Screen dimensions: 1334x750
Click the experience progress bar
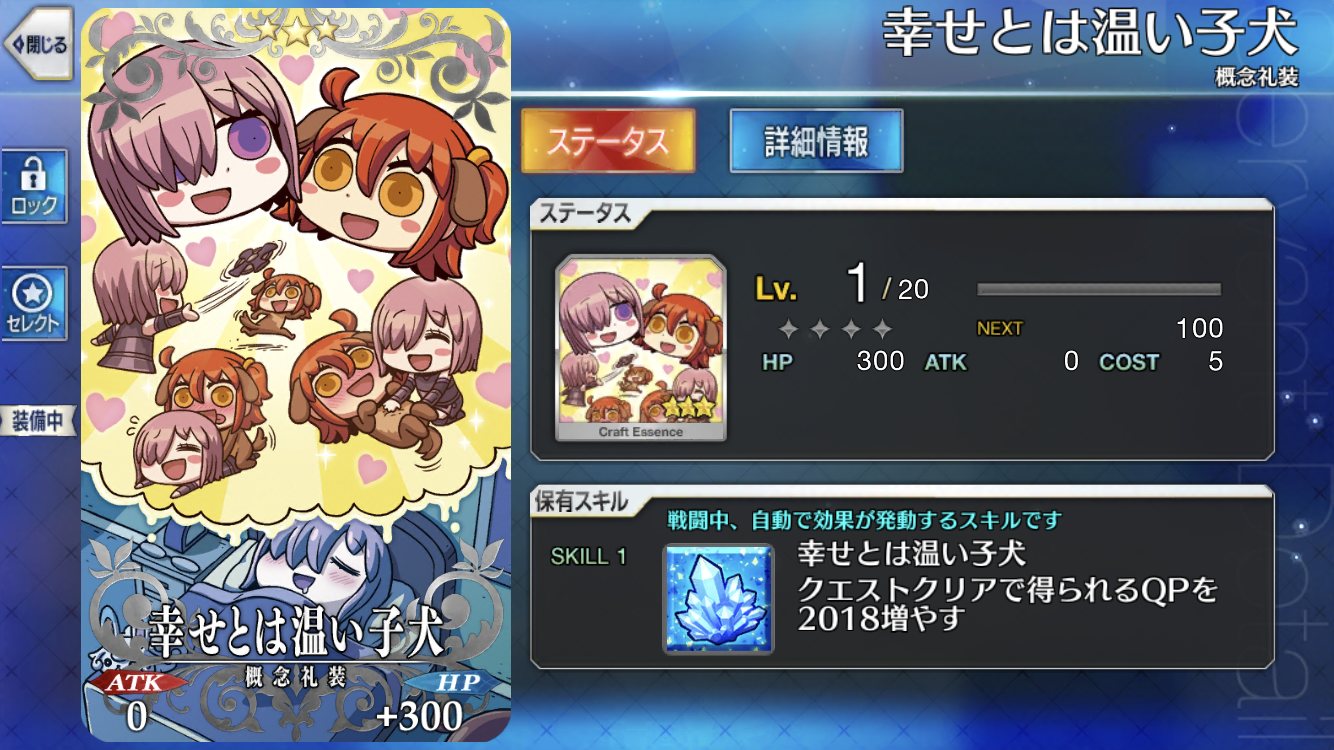[x=1099, y=289]
